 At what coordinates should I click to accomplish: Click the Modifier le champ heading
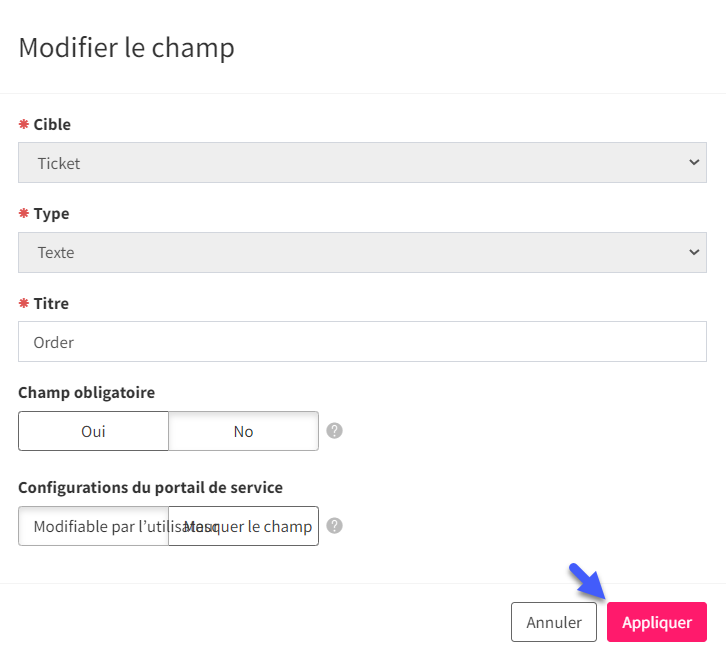[x=126, y=48]
